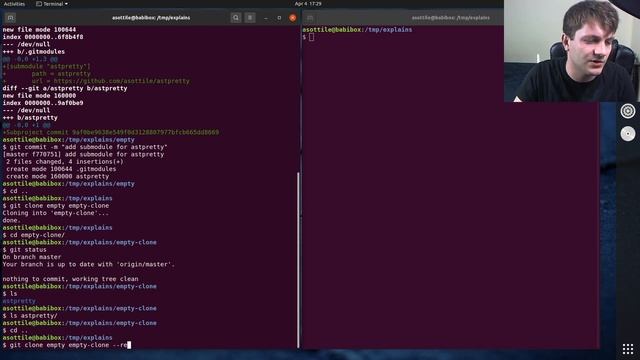Click 'git commit -m "add submodule for astpretty"' line
Screen dimensions: 640x360
(x=85, y=147)
